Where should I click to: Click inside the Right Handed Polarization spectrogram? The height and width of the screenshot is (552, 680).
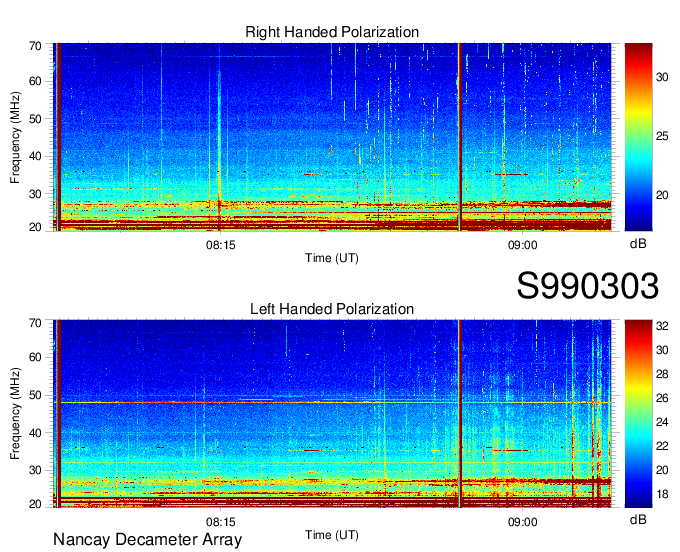[x=332, y=137]
